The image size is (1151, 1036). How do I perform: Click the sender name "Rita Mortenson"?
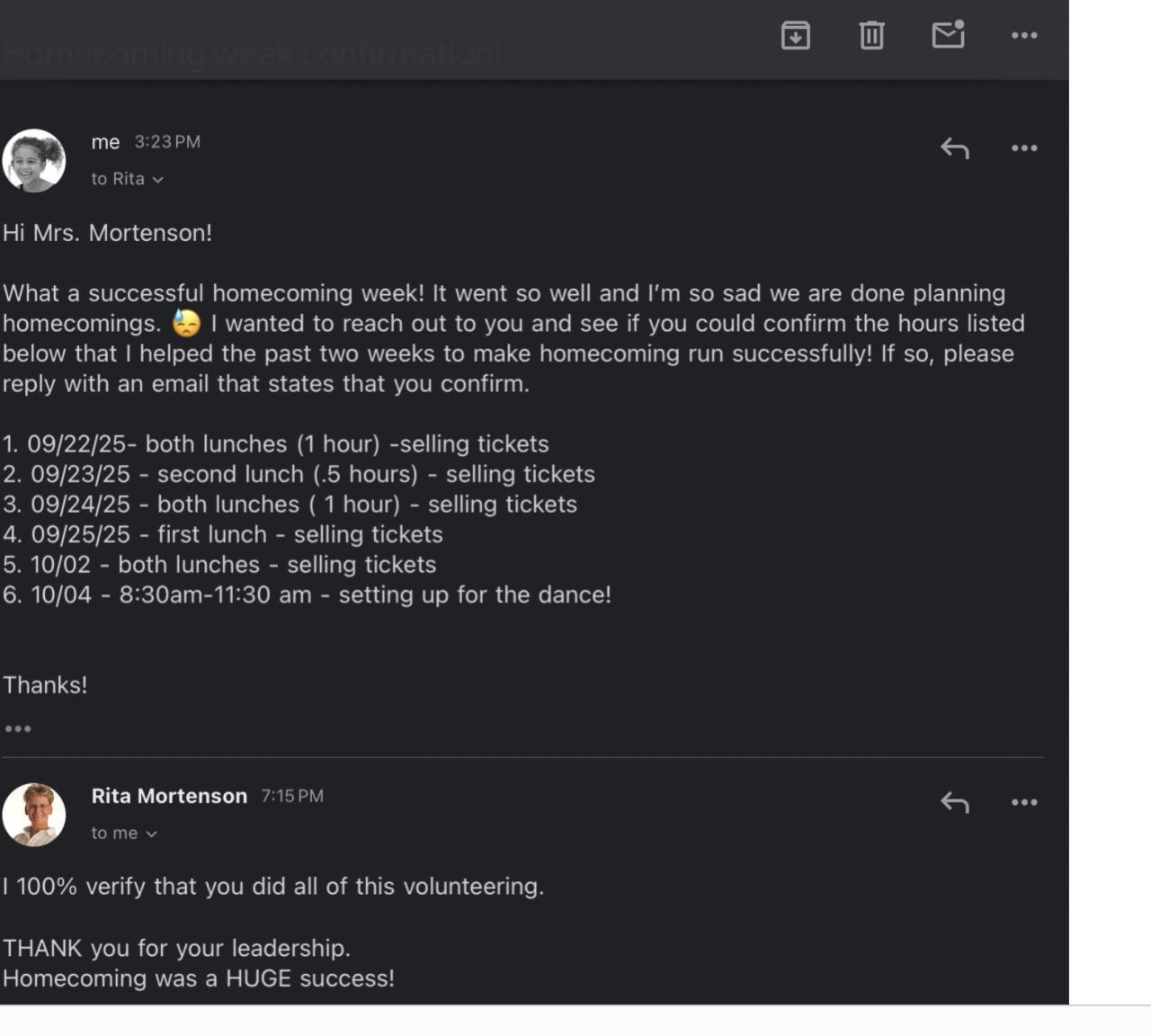pos(169,796)
